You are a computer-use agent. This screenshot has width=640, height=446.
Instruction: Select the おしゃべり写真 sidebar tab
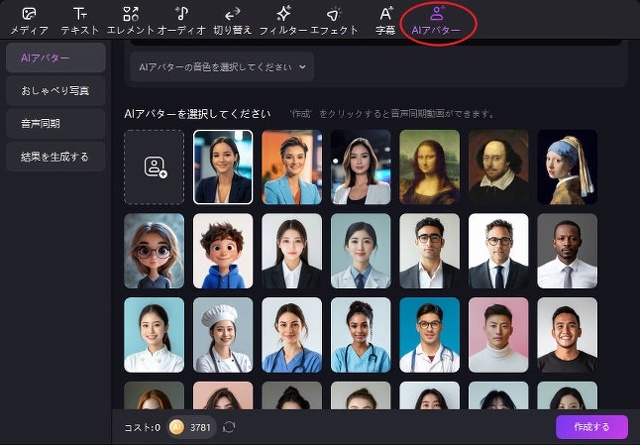coord(56,91)
